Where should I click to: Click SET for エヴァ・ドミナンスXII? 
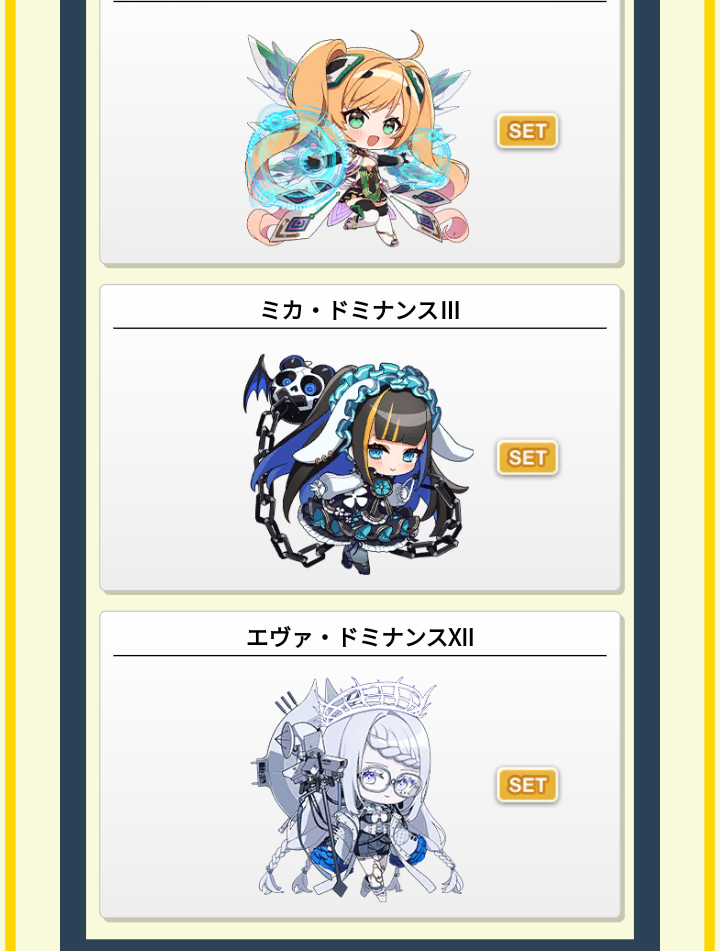coord(527,785)
